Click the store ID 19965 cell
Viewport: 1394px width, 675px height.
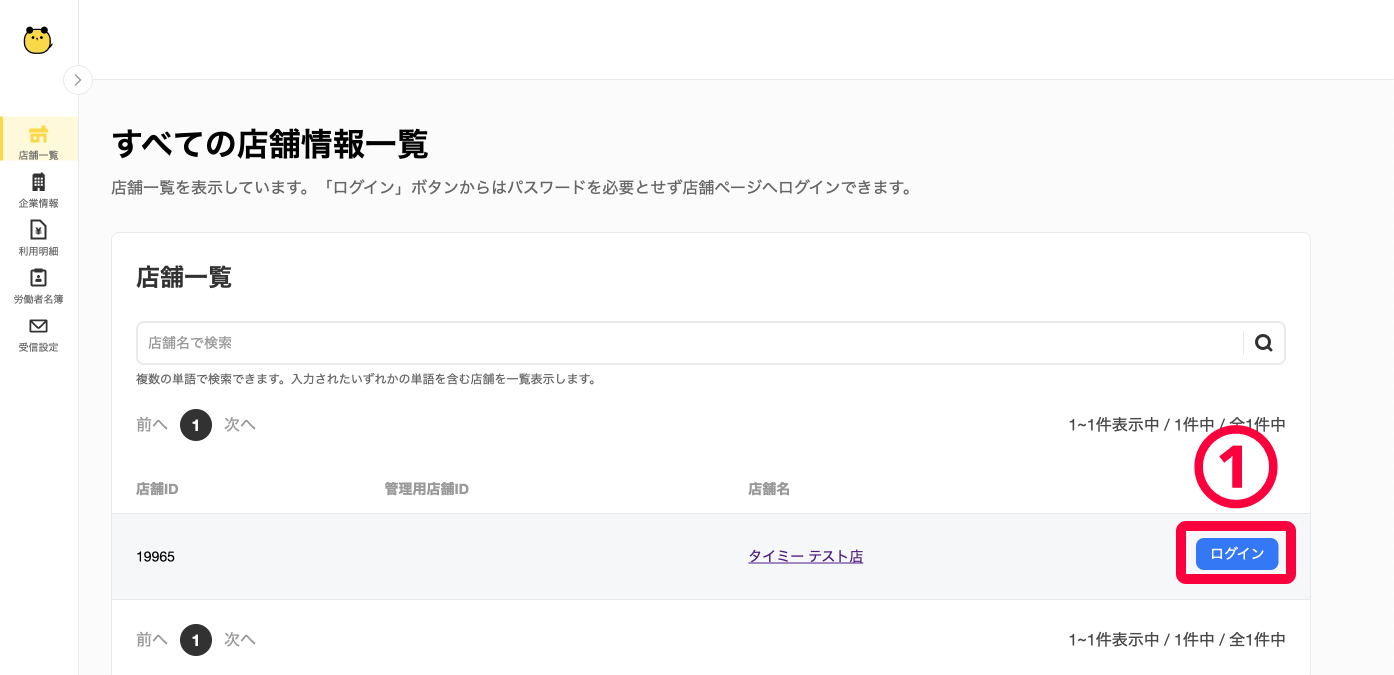tap(155, 556)
